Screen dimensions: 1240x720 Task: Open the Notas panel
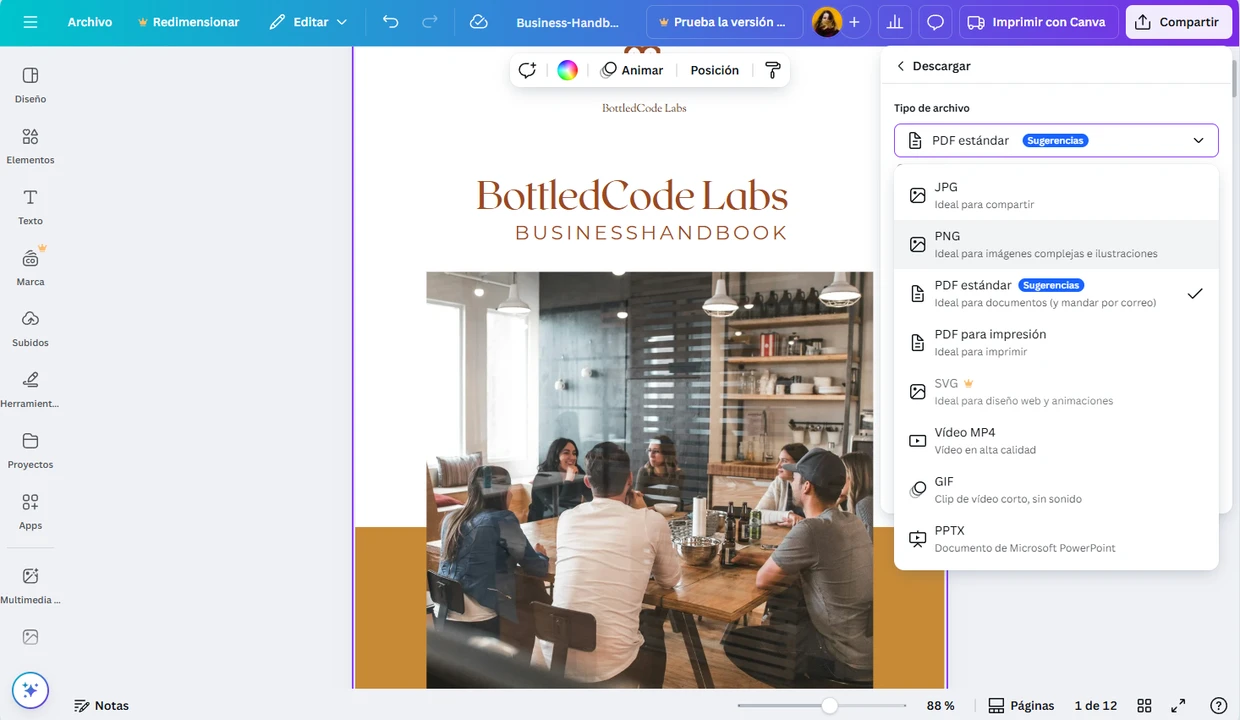pyautogui.click(x=101, y=705)
